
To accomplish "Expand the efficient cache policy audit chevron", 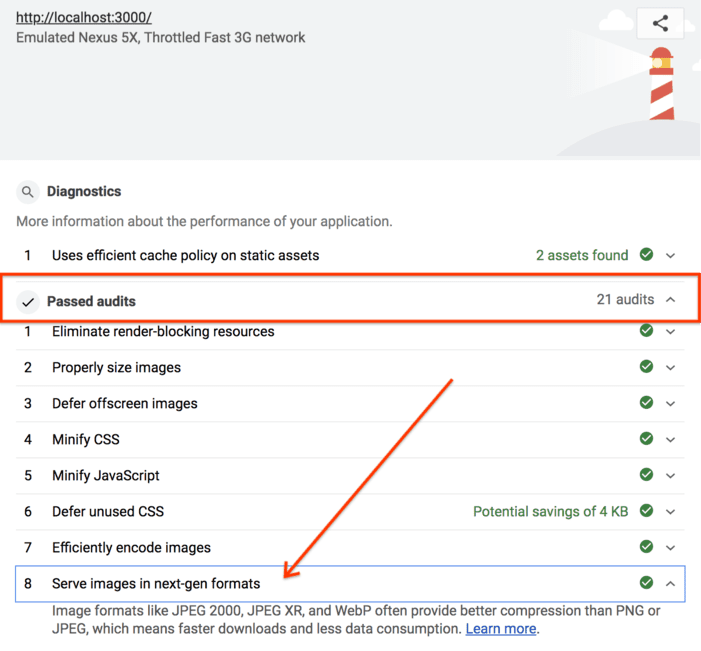I will [x=671, y=256].
